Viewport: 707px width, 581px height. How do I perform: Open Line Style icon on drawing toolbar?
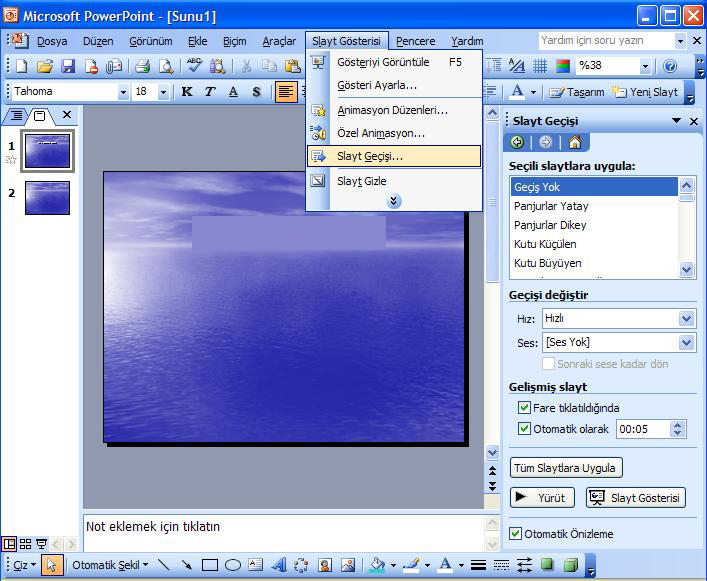point(478,565)
